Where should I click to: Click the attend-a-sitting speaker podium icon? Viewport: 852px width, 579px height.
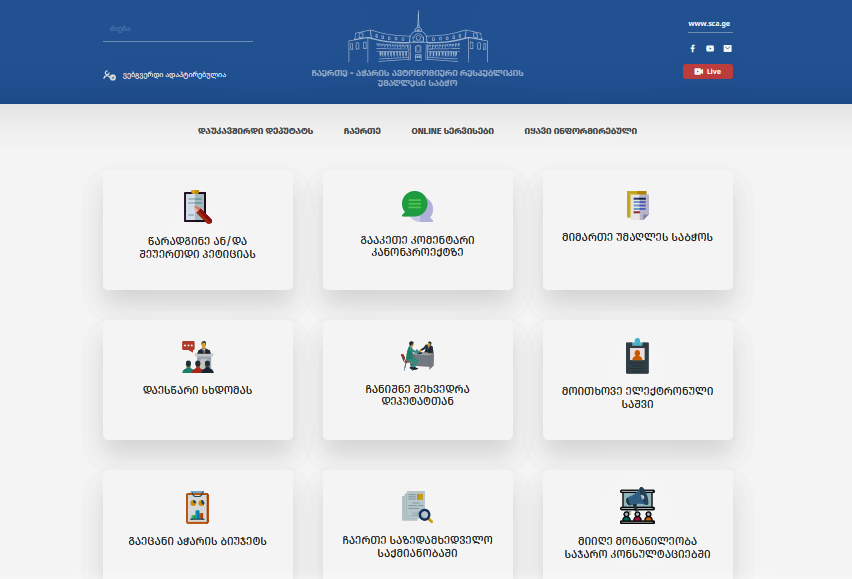click(x=197, y=356)
